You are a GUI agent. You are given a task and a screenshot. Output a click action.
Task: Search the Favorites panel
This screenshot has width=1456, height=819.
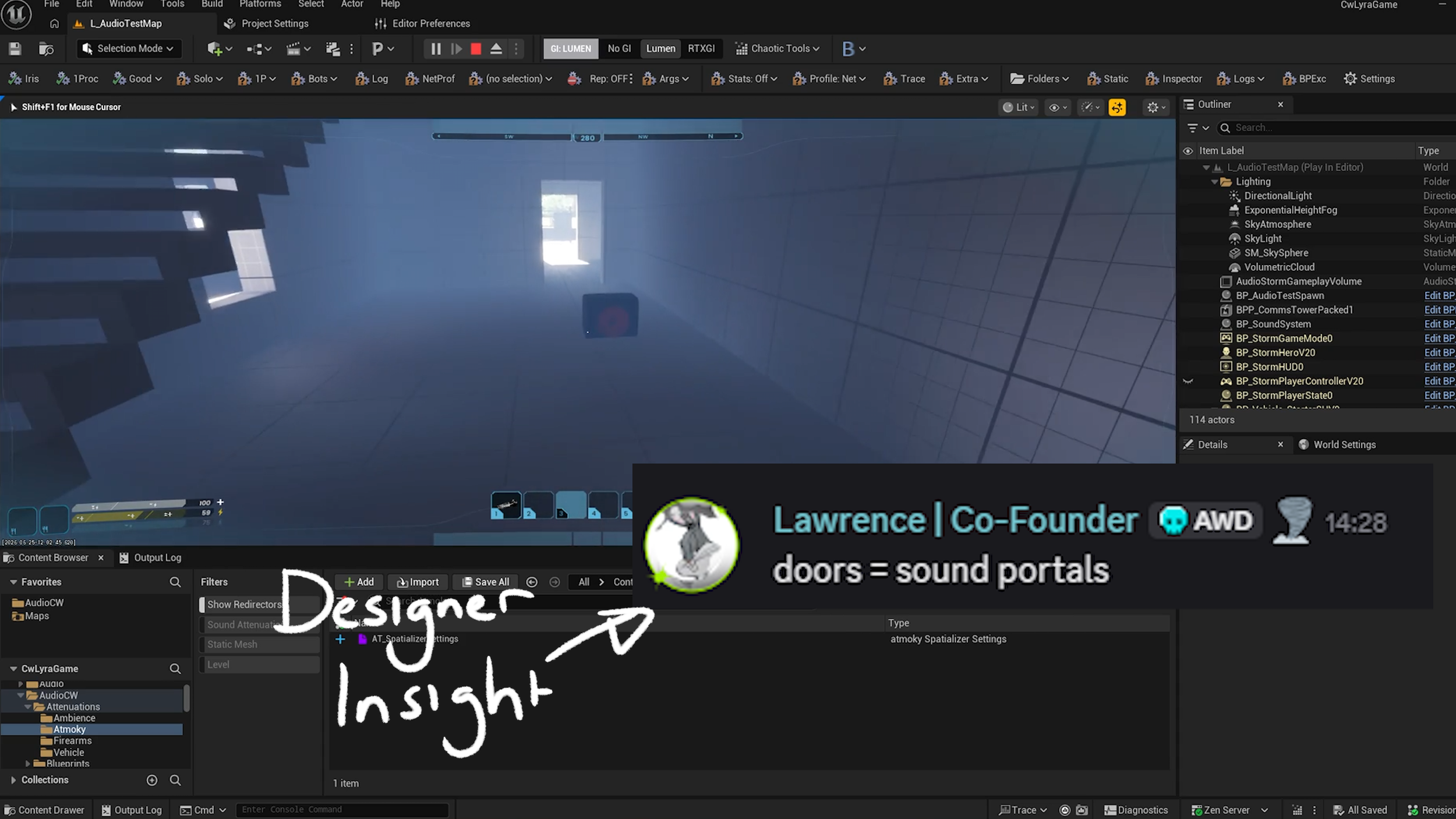click(175, 582)
